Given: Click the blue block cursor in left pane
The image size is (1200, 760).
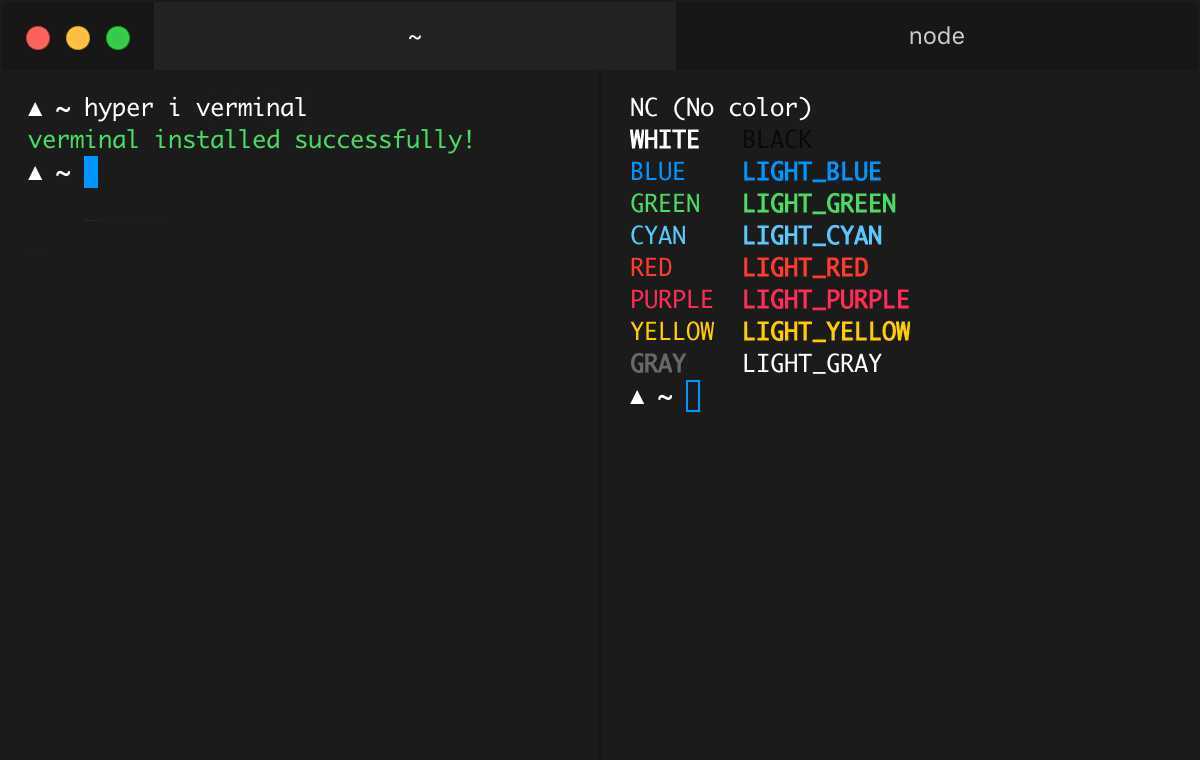Looking at the screenshot, I should (91, 172).
